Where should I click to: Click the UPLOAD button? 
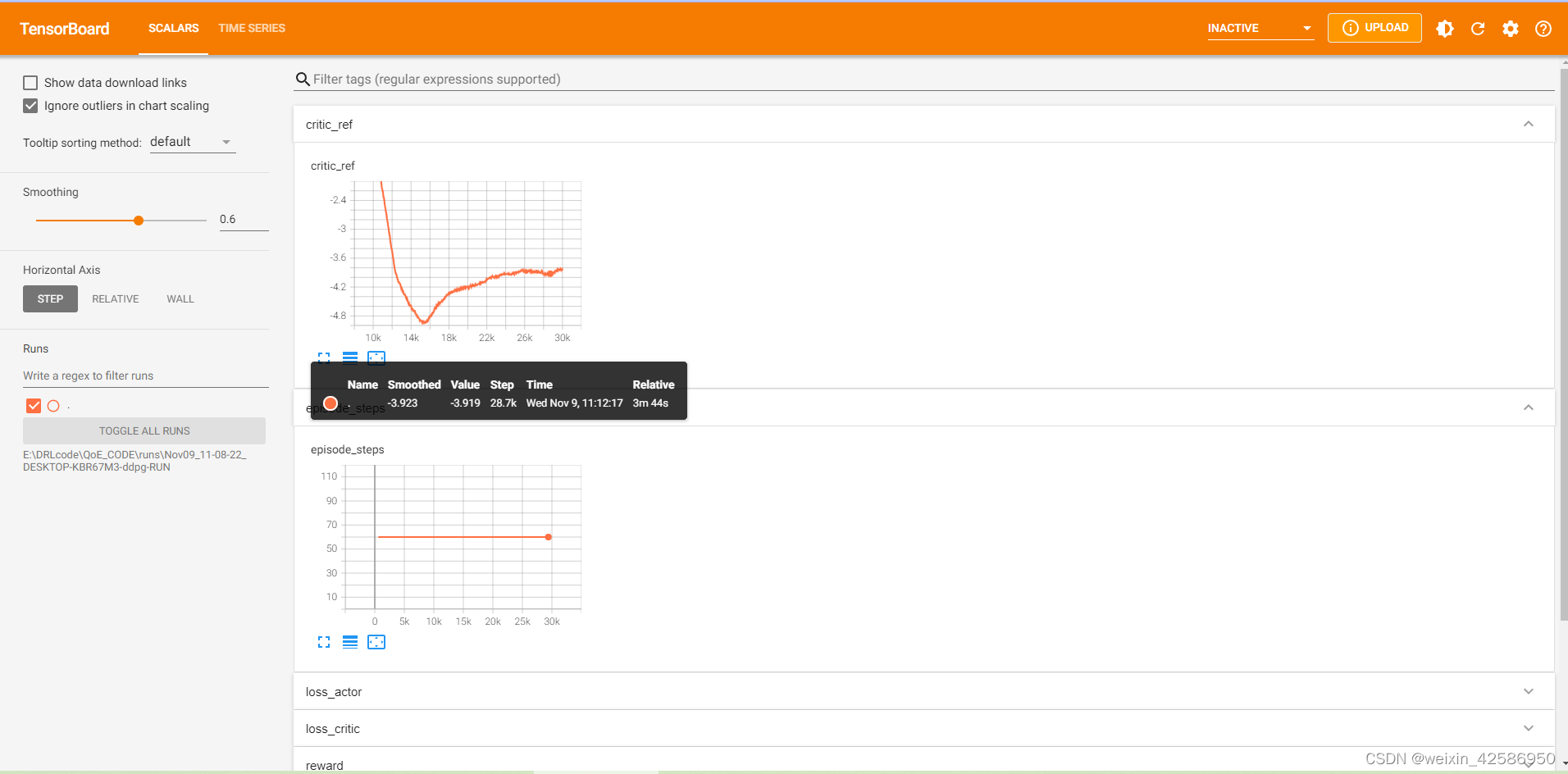pyautogui.click(x=1374, y=27)
